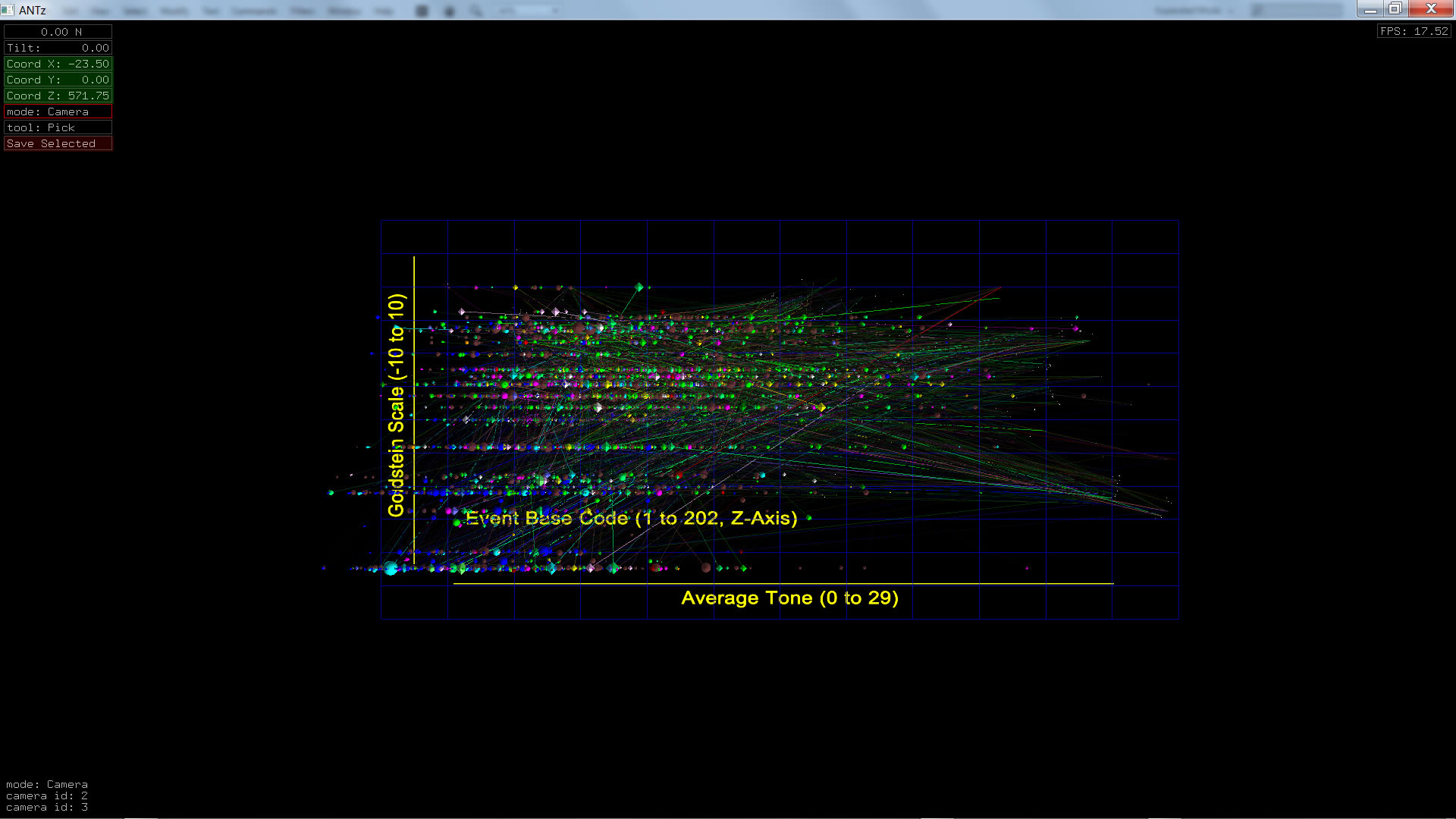Click the tool: Pick HUD field
Image resolution: width=1456 pixels, height=819 pixels.
pyautogui.click(x=58, y=127)
